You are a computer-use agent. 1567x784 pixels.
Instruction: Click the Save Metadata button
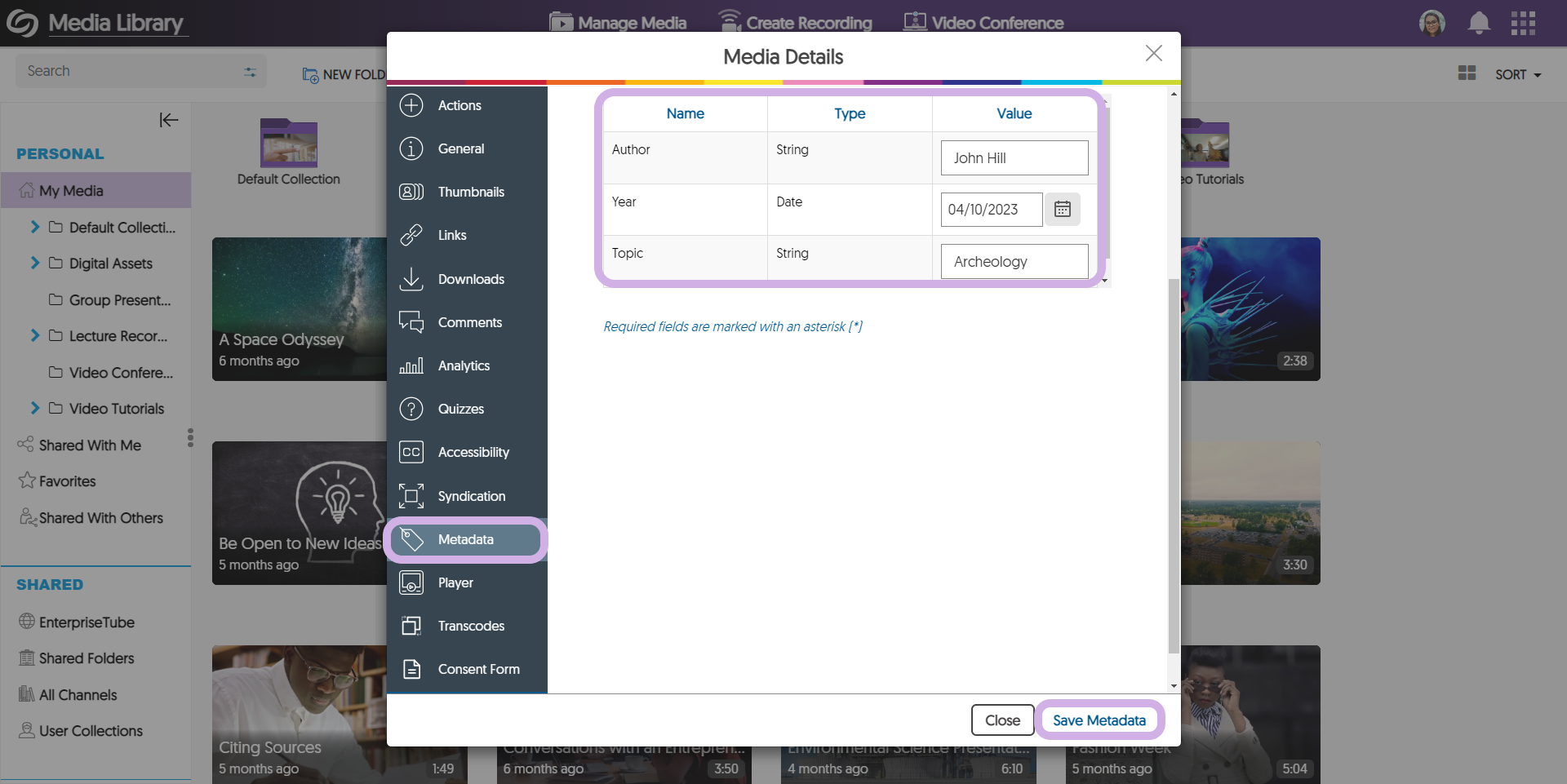pos(1099,720)
